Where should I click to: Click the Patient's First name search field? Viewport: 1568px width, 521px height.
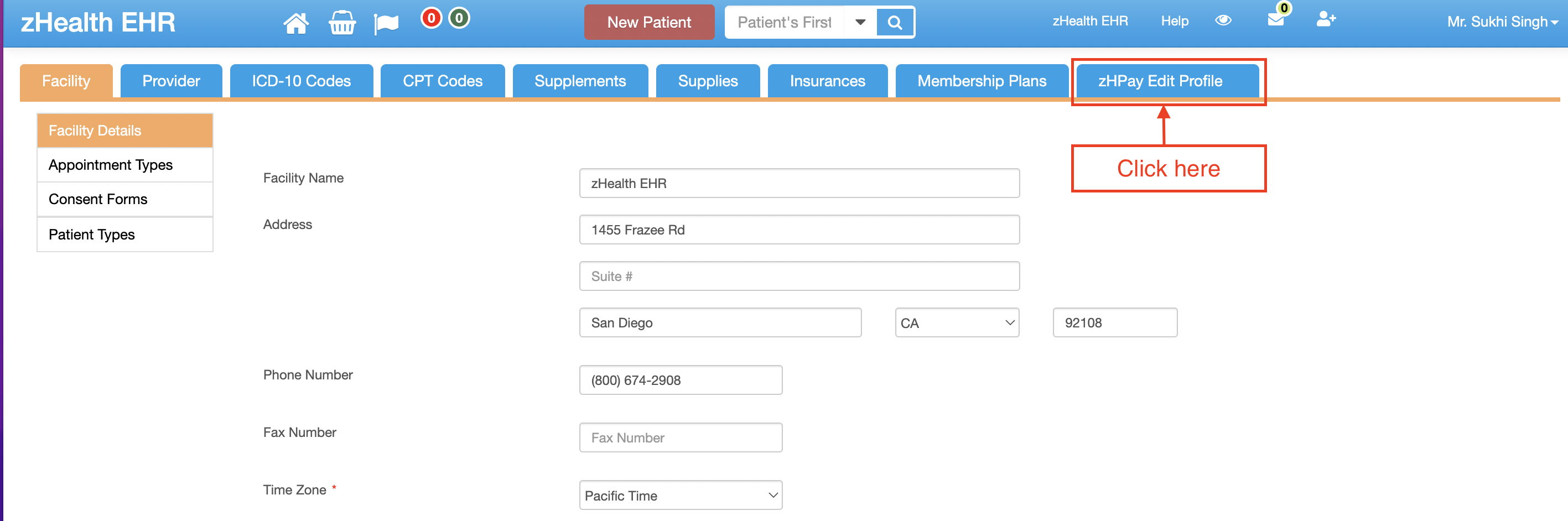click(785, 23)
